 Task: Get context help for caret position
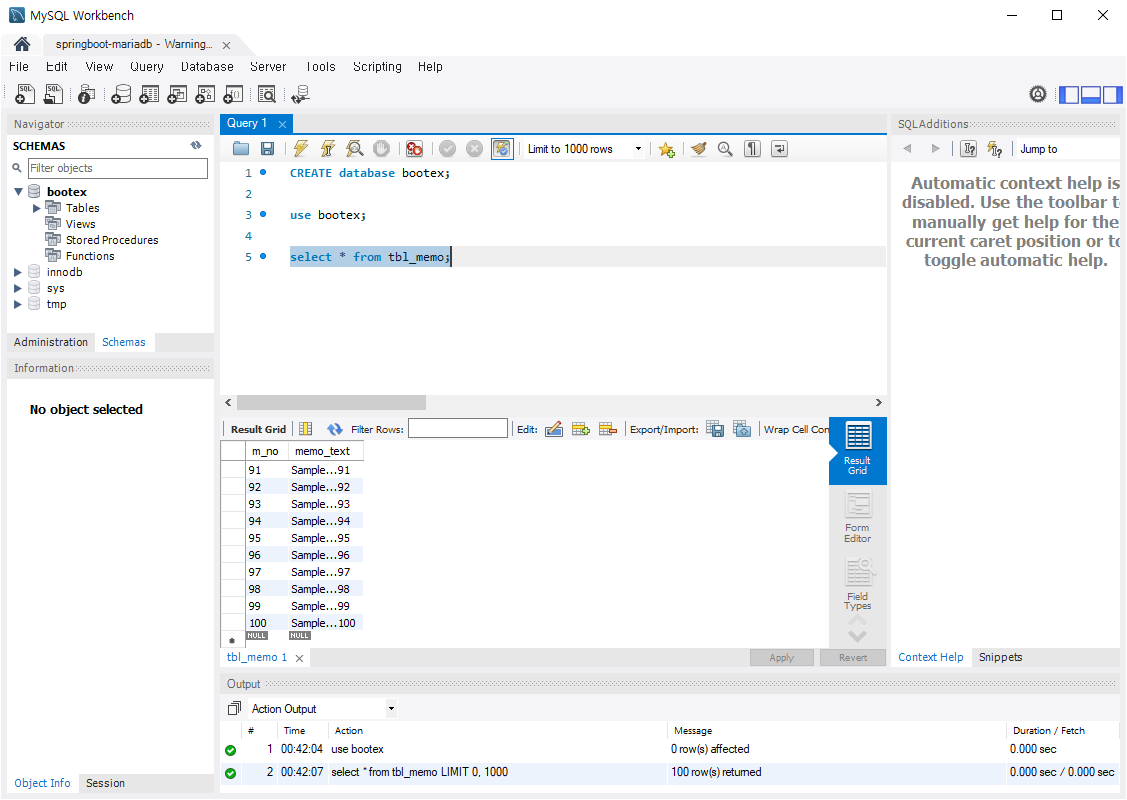(969, 149)
